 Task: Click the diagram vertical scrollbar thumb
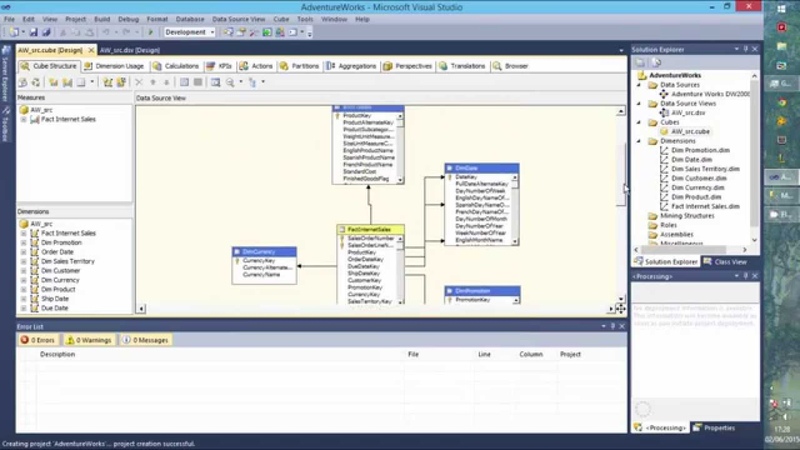click(620, 174)
